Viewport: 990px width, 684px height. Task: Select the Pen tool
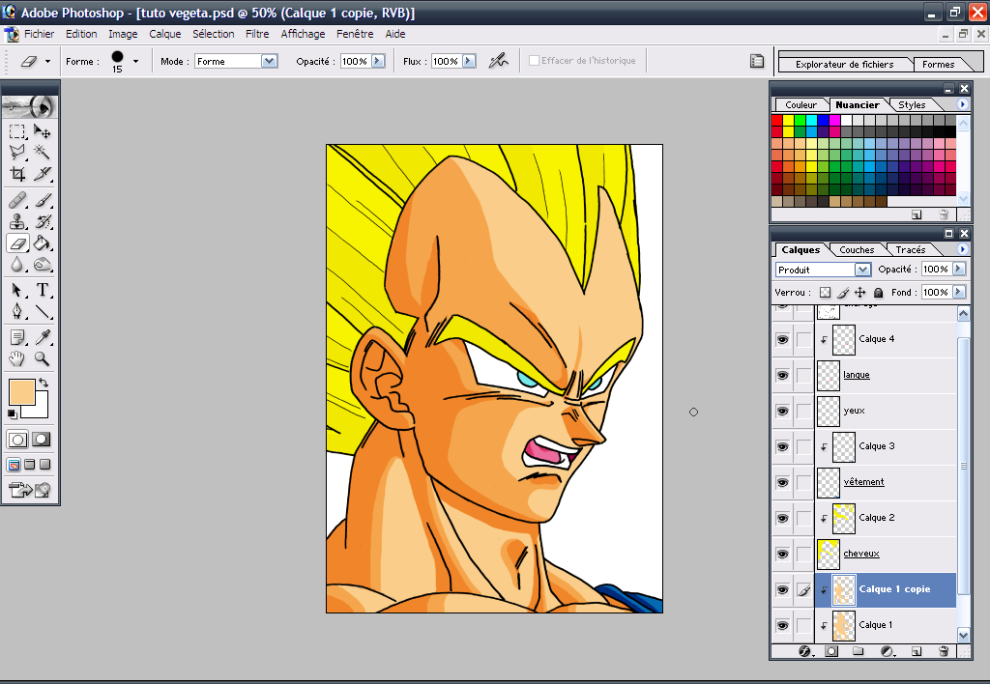[x=17, y=311]
